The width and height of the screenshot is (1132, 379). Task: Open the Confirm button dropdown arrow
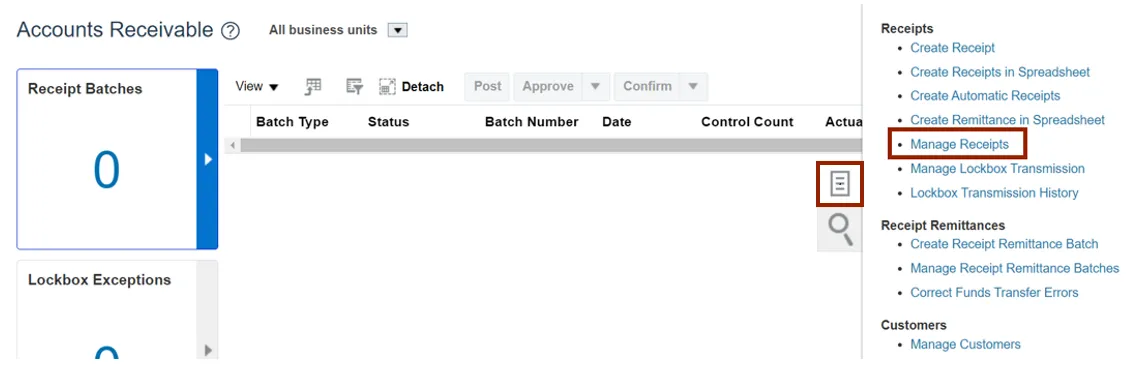click(693, 87)
